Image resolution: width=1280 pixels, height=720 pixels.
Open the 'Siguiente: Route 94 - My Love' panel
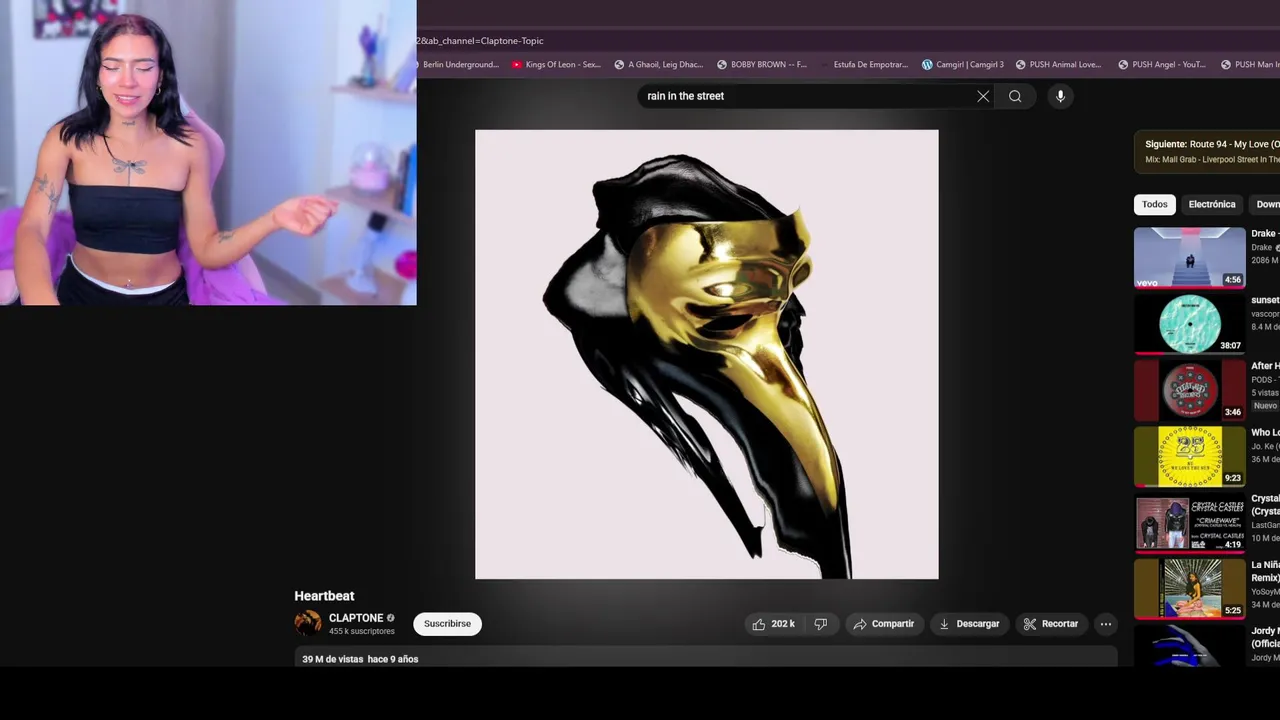[x=1207, y=151]
